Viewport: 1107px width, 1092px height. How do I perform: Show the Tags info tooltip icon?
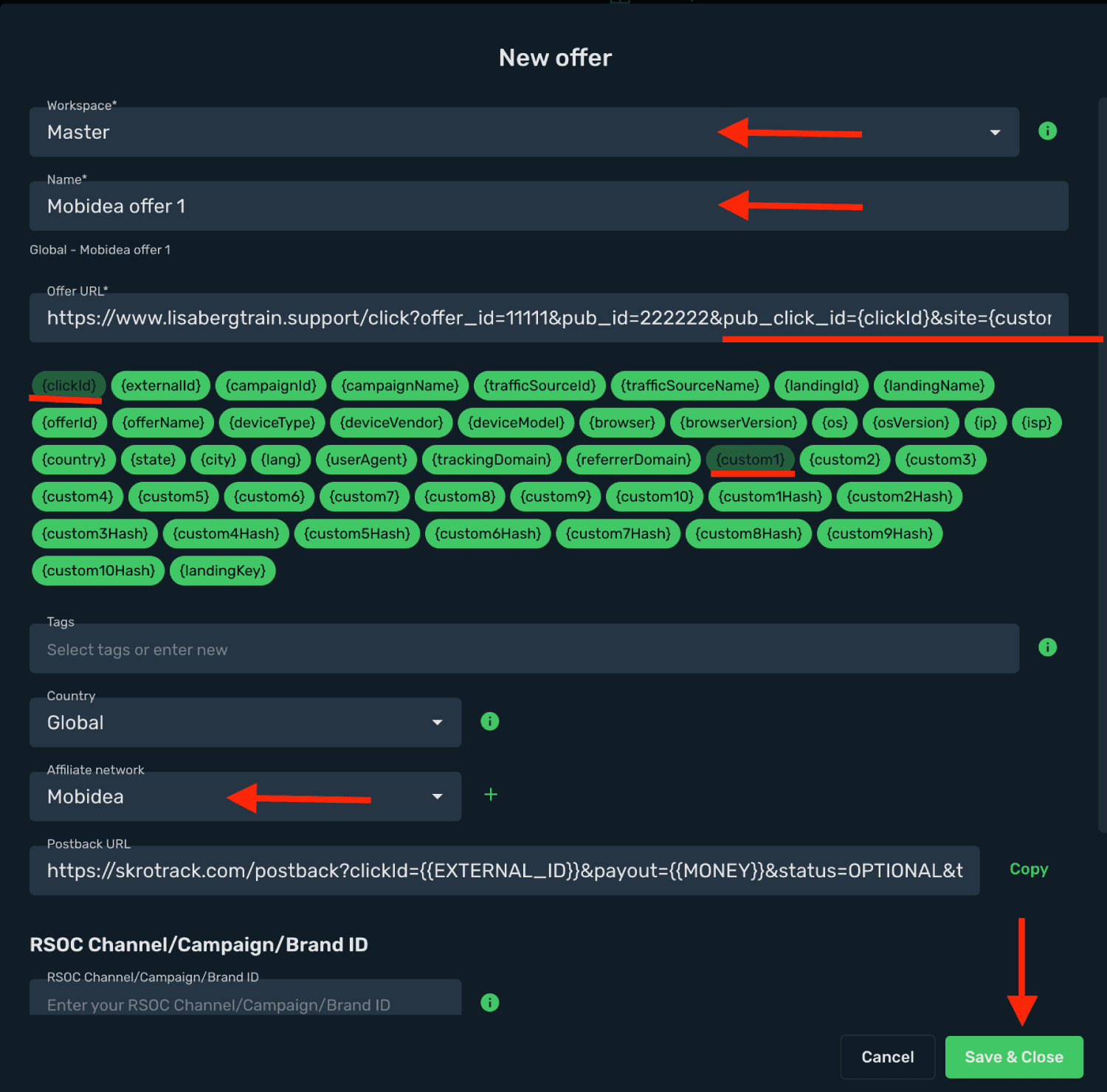(x=1047, y=648)
